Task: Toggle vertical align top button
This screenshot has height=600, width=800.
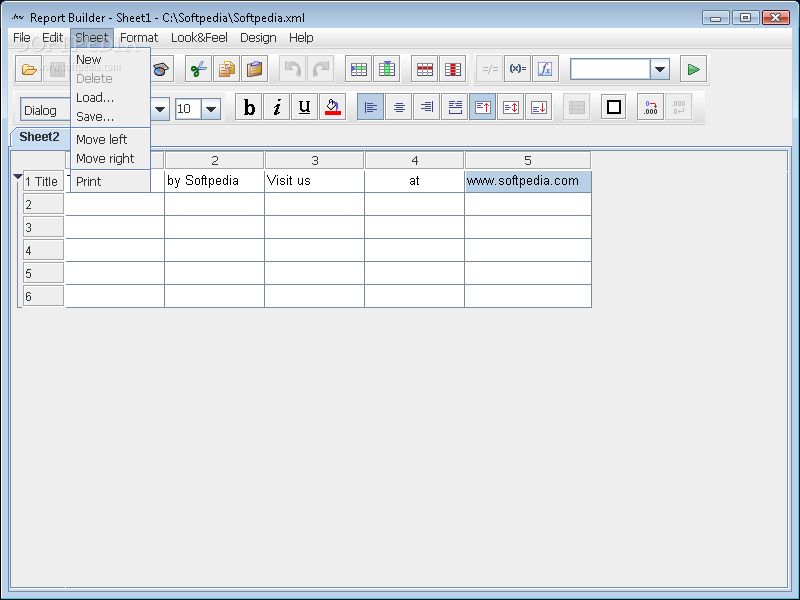Action: coord(483,107)
